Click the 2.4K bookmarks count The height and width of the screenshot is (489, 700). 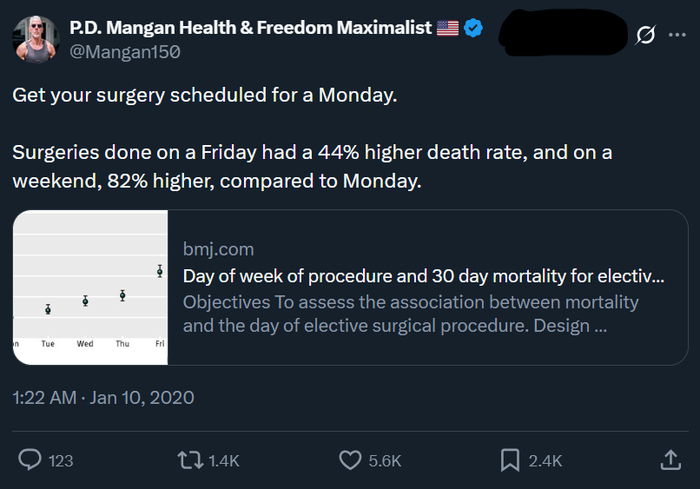pos(545,461)
